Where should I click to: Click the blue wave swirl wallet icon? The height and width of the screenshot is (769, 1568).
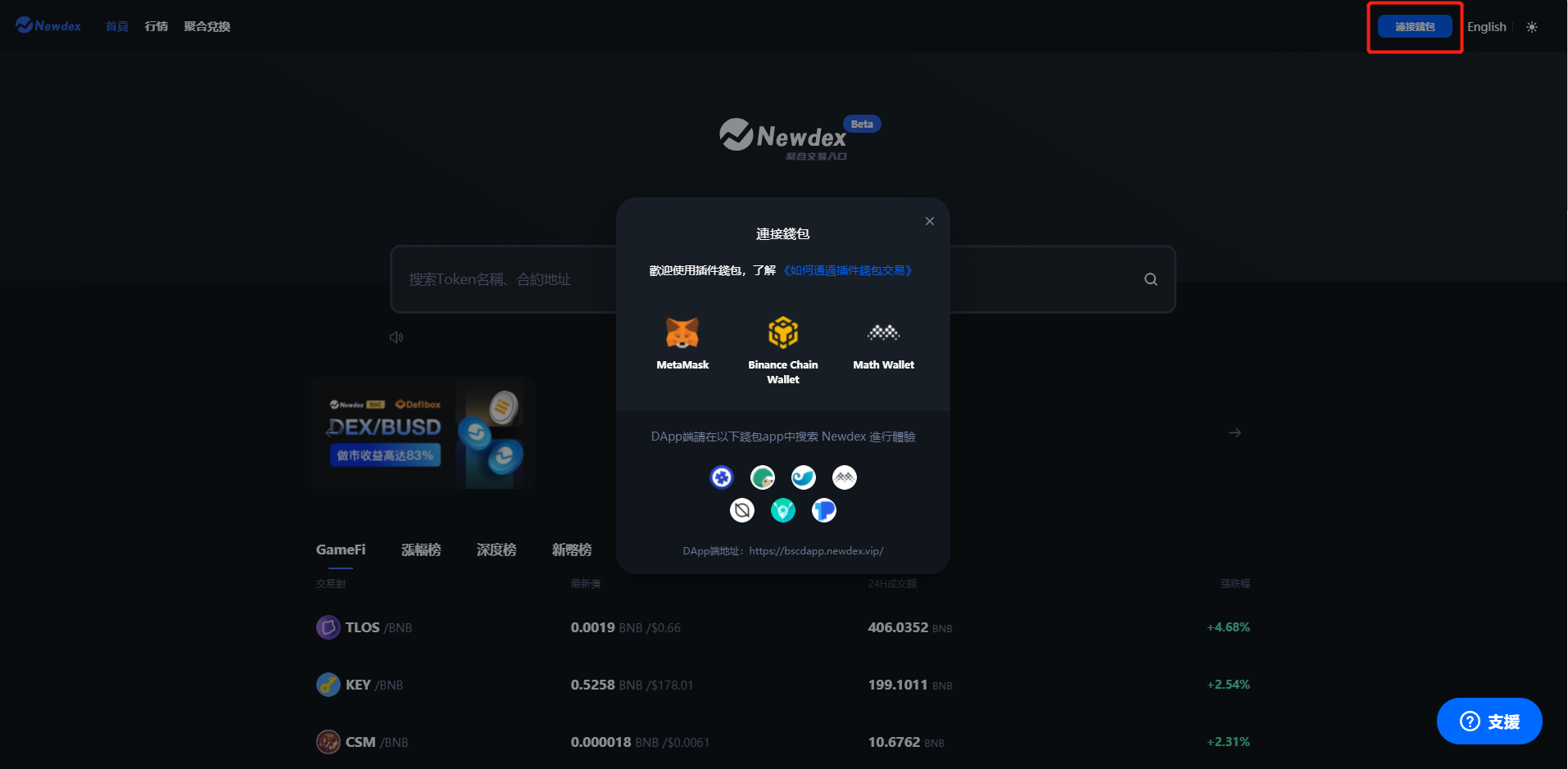(x=804, y=477)
